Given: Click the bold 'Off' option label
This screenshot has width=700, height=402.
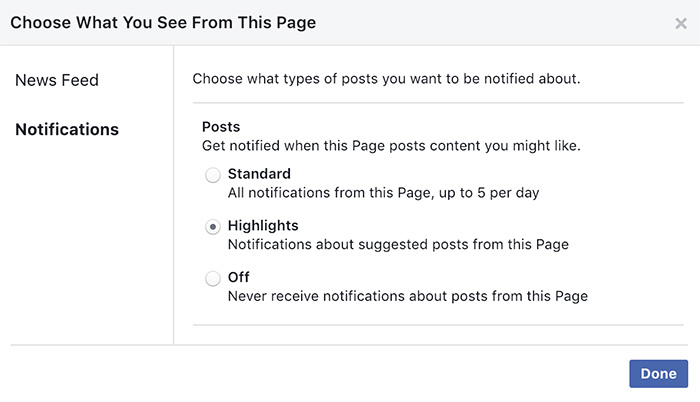Looking at the screenshot, I should tap(239, 277).
